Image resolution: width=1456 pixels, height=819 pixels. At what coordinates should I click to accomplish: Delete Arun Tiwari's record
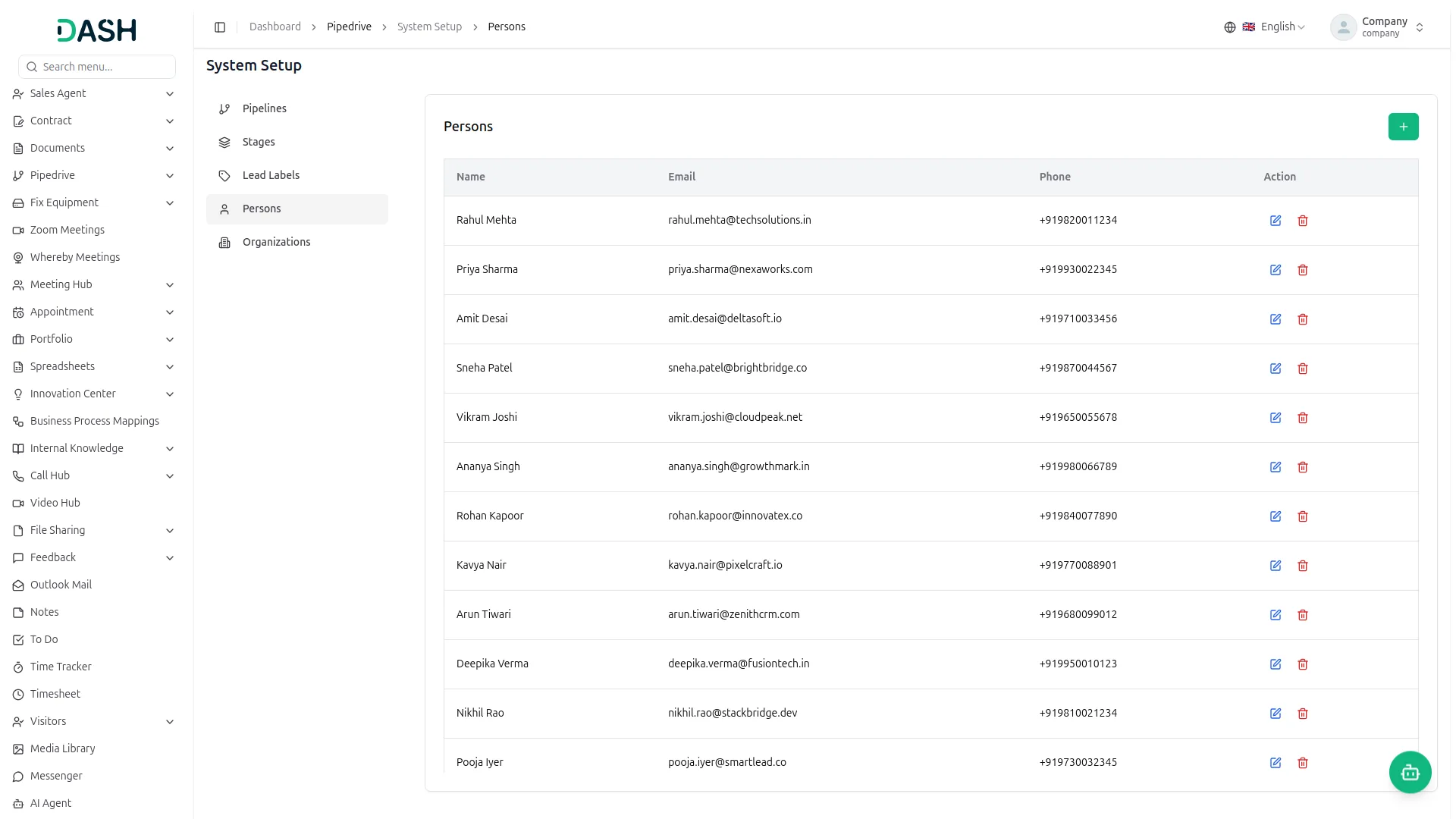point(1303,615)
